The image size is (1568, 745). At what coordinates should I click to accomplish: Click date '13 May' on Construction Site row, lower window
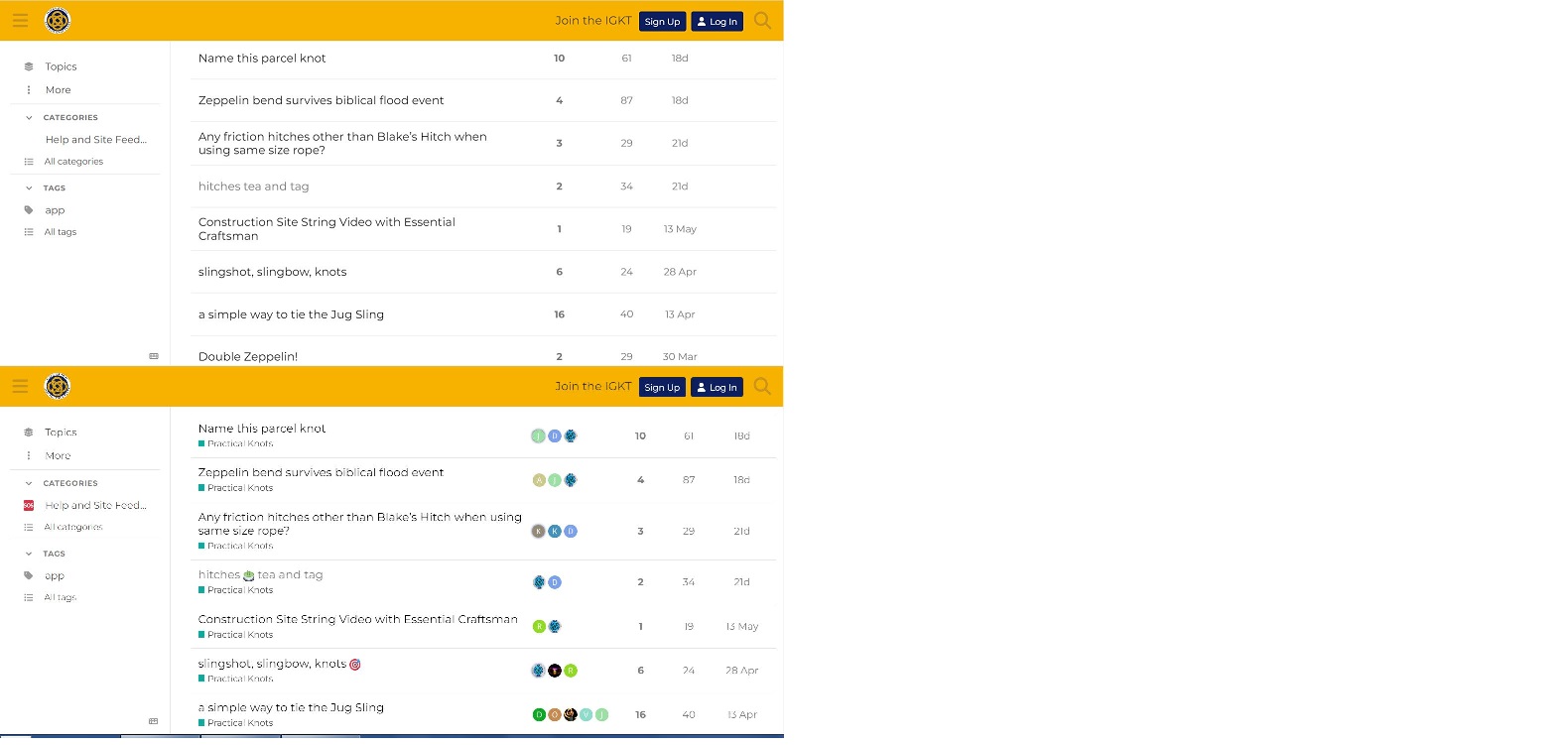741,626
